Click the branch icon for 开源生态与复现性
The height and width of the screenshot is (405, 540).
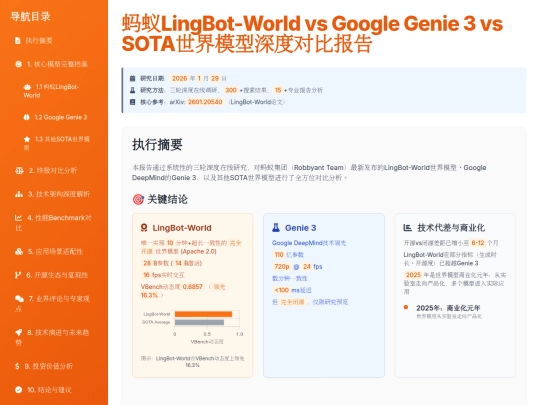[x=18, y=275]
